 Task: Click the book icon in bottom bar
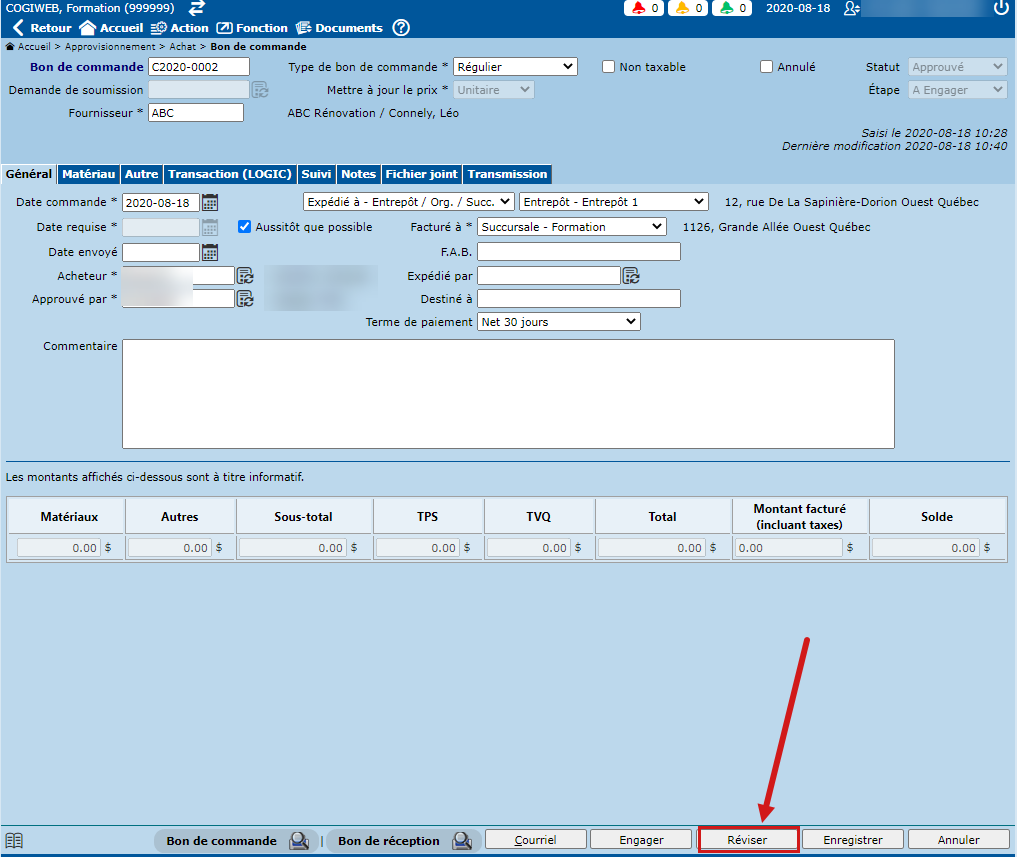coord(14,840)
